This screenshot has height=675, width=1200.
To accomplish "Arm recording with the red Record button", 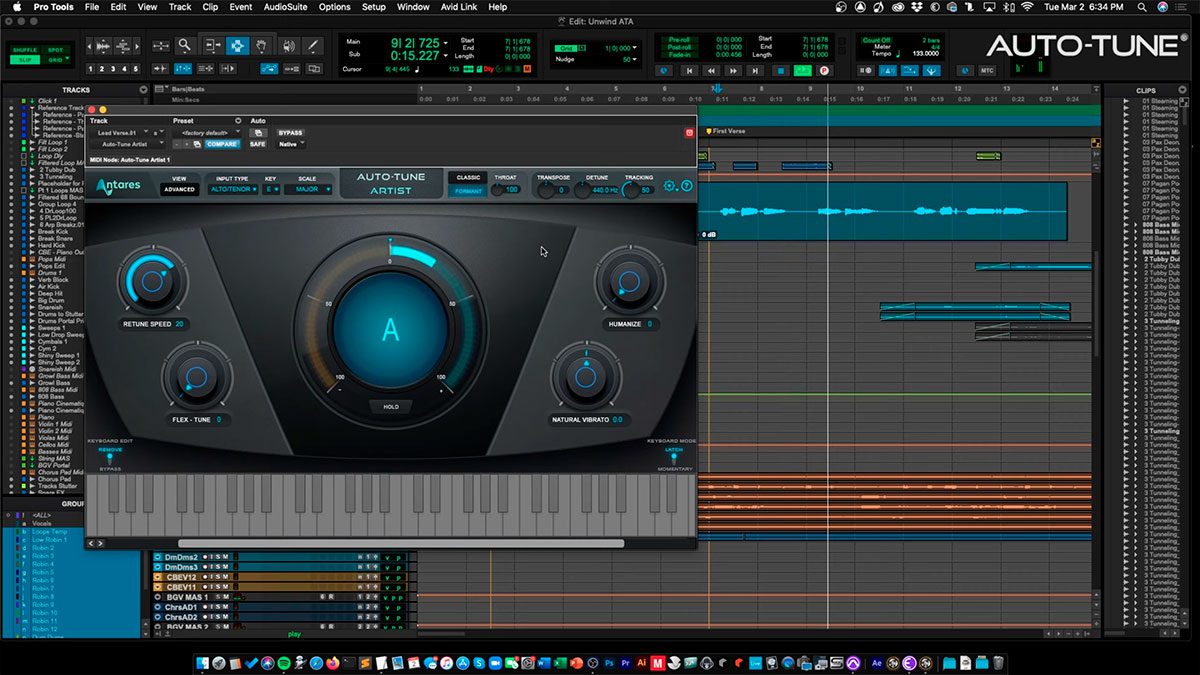I will (825, 71).
